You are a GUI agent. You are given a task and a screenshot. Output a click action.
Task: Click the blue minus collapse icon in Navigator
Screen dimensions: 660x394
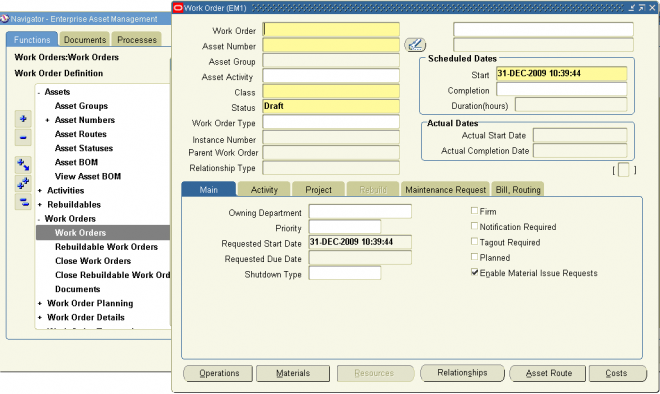click(23, 138)
